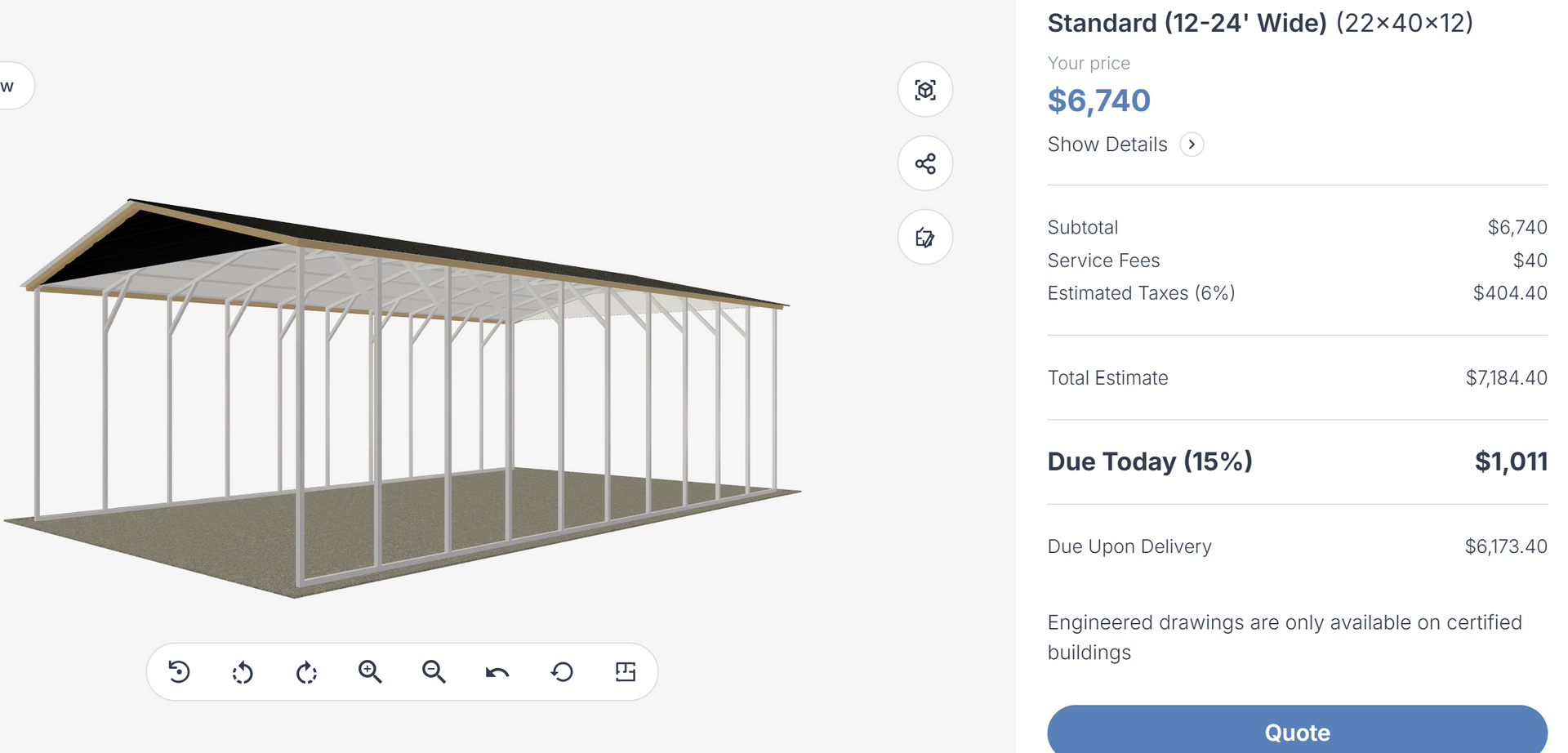Image resolution: width=1568 pixels, height=753 pixels.
Task: Zoom out of the carport model
Action: pyautogui.click(x=434, y=672)
